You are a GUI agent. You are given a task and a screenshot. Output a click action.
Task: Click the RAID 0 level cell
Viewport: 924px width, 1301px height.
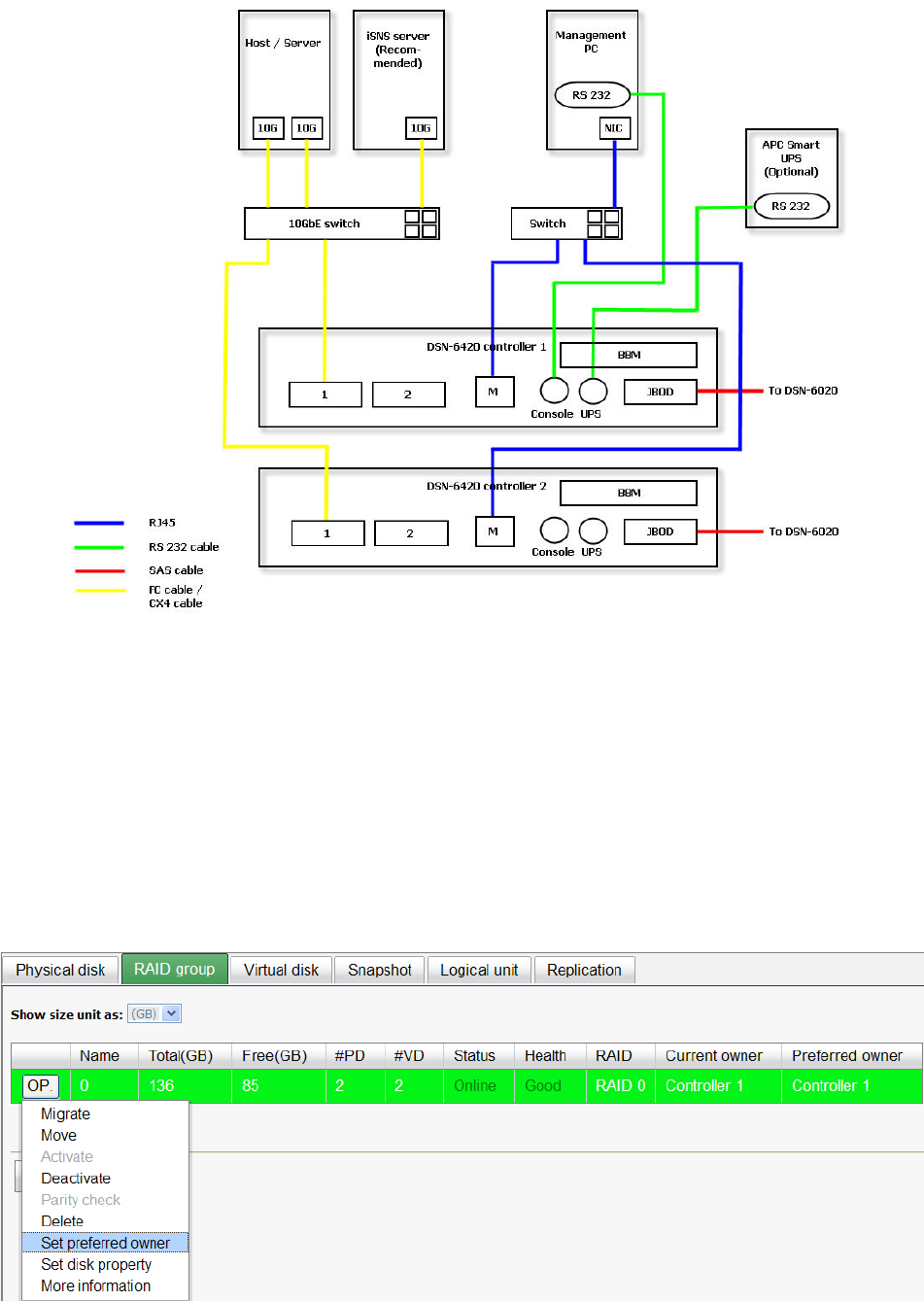pos(621,1085)
